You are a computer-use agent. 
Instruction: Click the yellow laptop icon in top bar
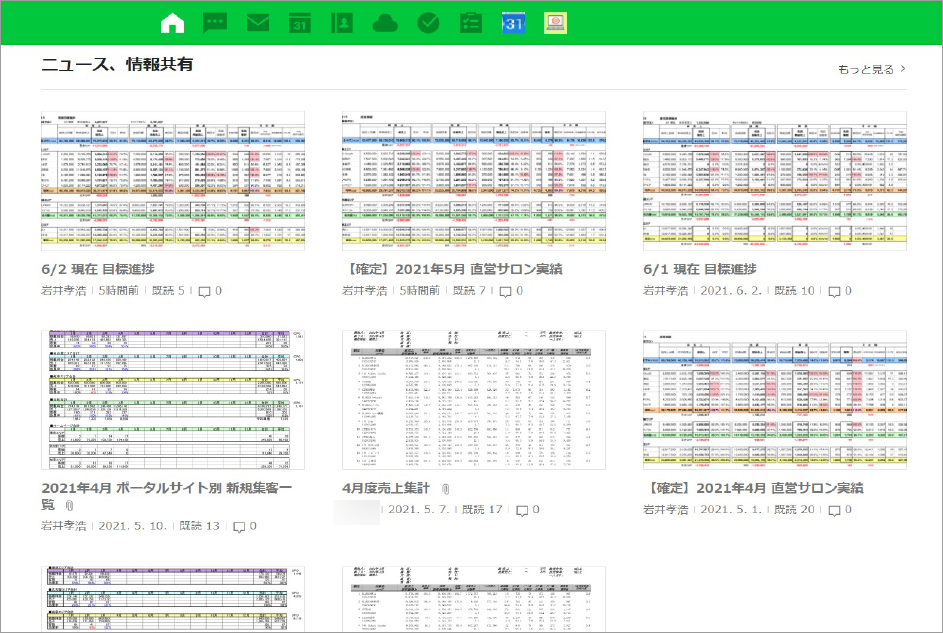(555, 23)
